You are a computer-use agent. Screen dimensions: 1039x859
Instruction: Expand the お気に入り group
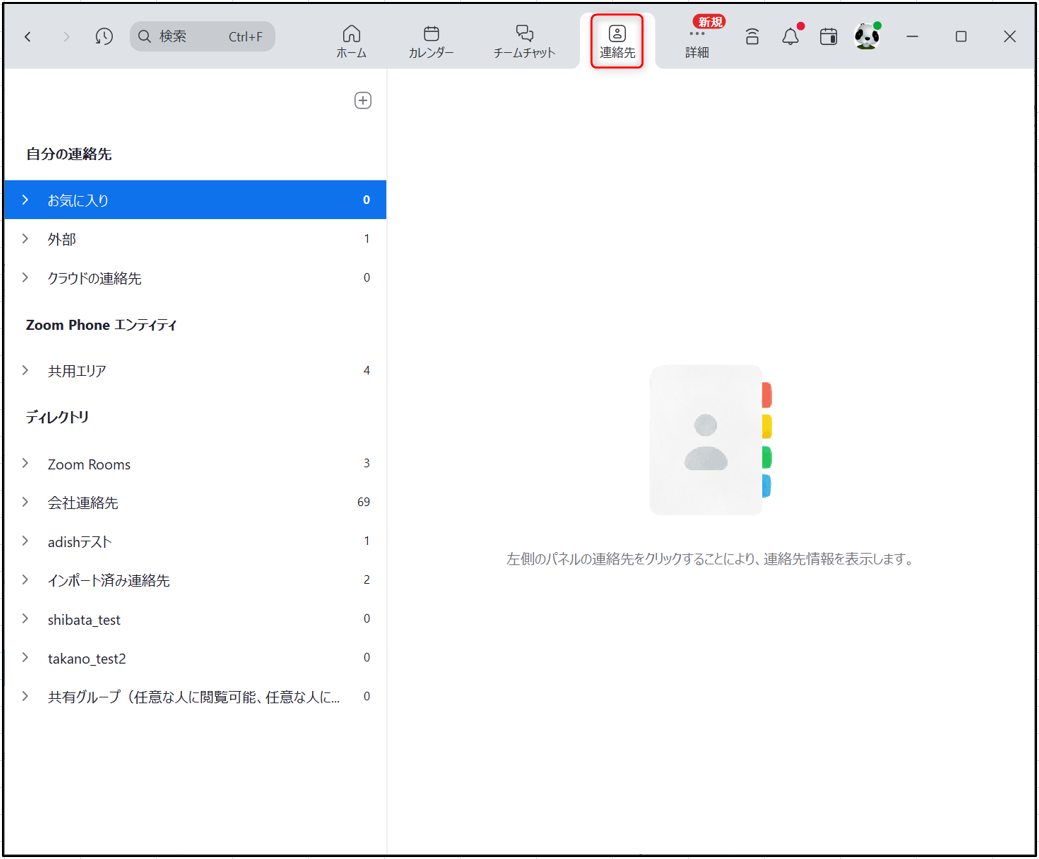tap(26, 200)
